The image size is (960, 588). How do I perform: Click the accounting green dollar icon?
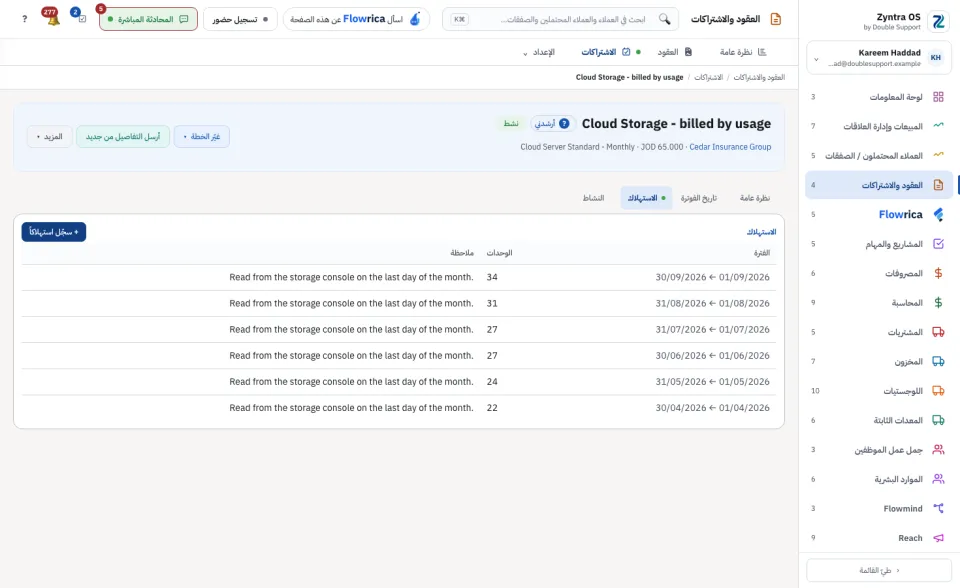point(938,303)
